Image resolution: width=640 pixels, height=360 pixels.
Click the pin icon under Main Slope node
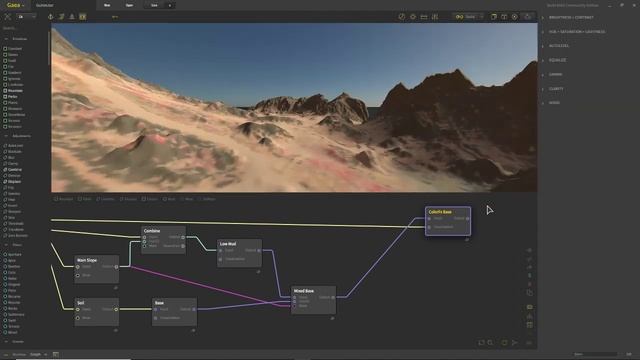116,288
